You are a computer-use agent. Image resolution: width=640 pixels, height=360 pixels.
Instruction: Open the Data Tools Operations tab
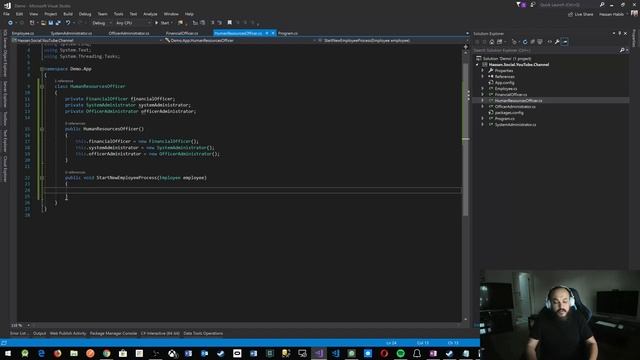(x=203, y=333)
